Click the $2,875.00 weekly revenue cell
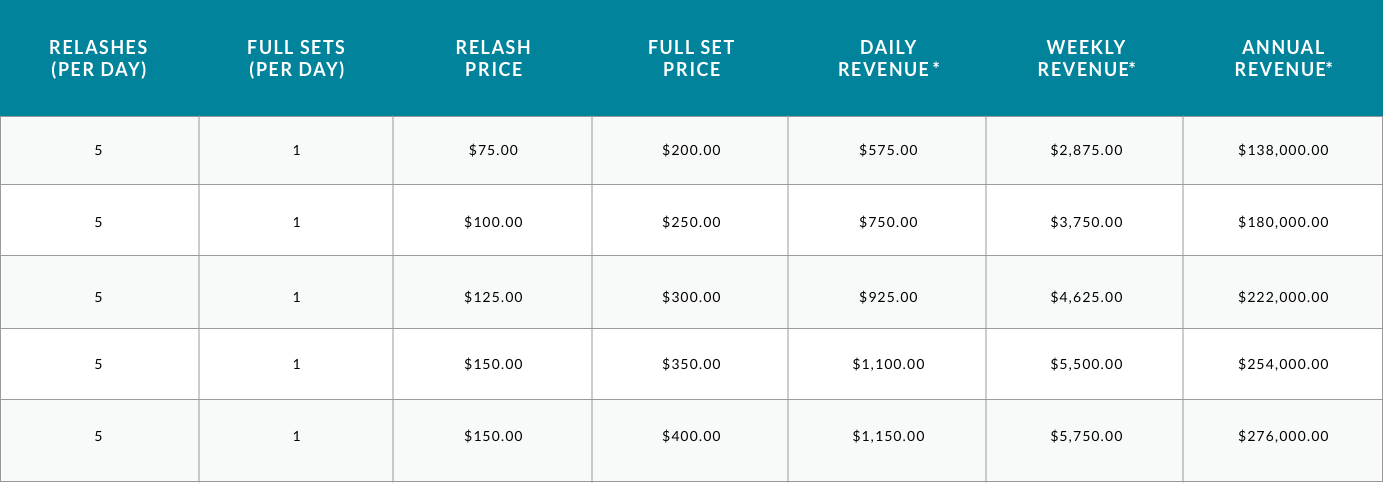This screenshot has width=1383, height=483. tap(1086, 150)
